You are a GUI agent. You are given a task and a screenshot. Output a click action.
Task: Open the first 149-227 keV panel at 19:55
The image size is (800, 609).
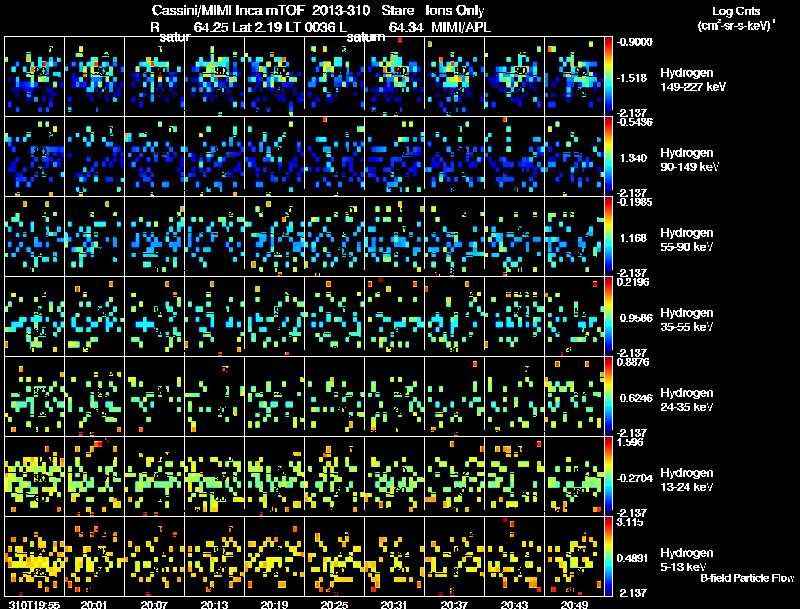pos(35,76)
